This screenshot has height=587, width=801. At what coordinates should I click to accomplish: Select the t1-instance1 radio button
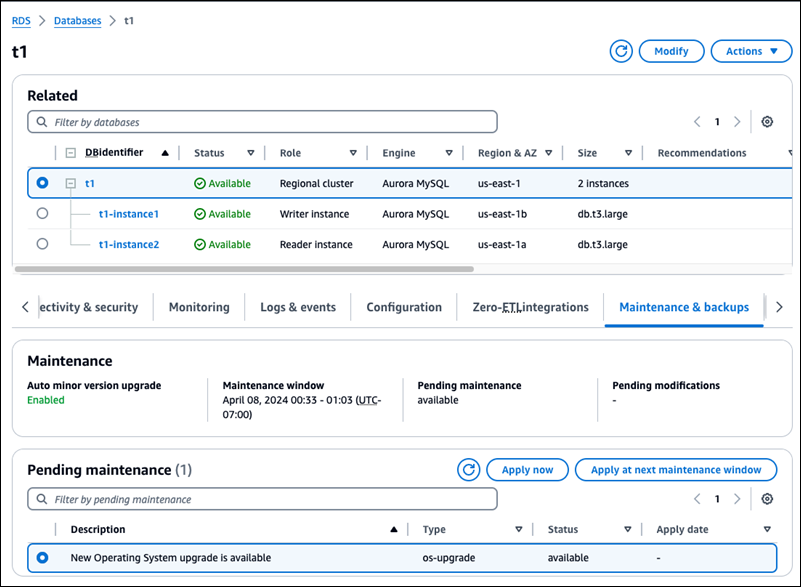pos(41,214)
